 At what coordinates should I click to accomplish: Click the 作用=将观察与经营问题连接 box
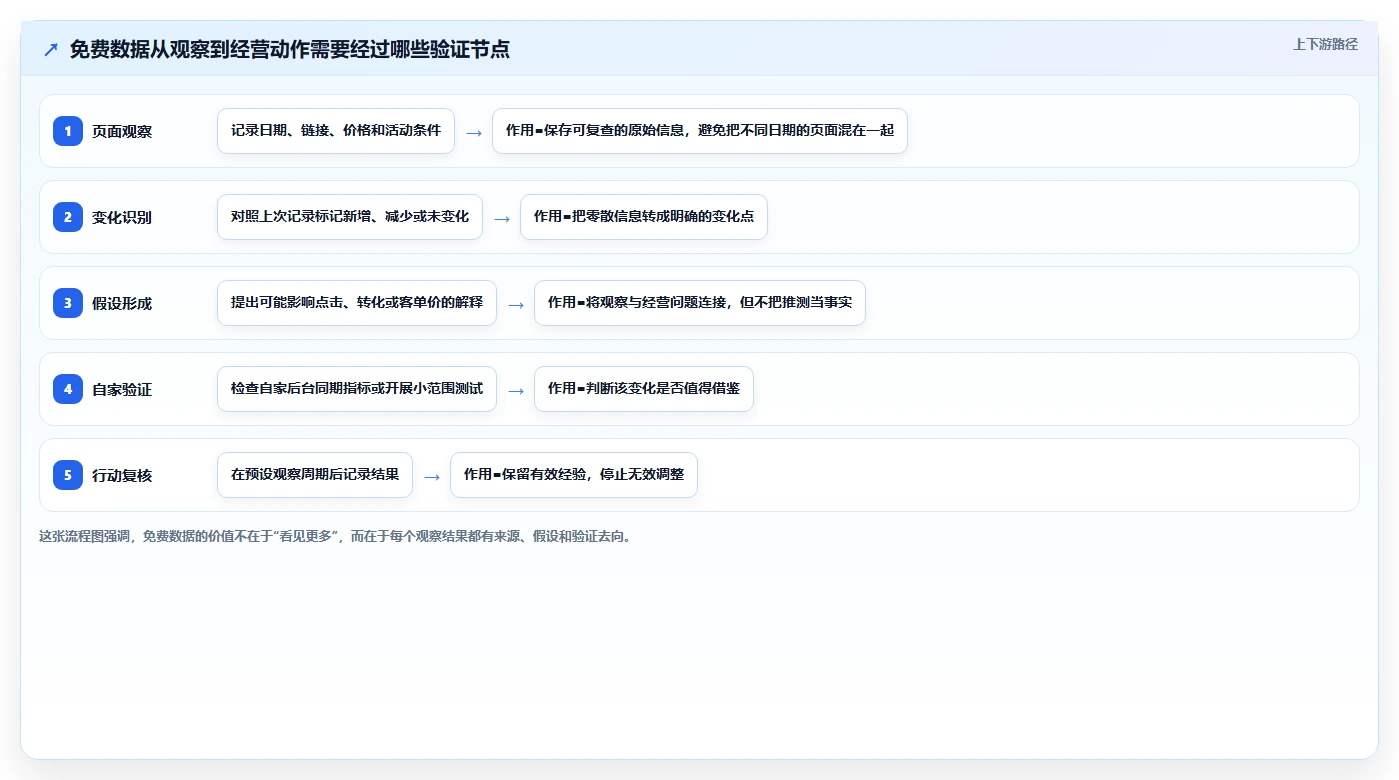point(700,303)
